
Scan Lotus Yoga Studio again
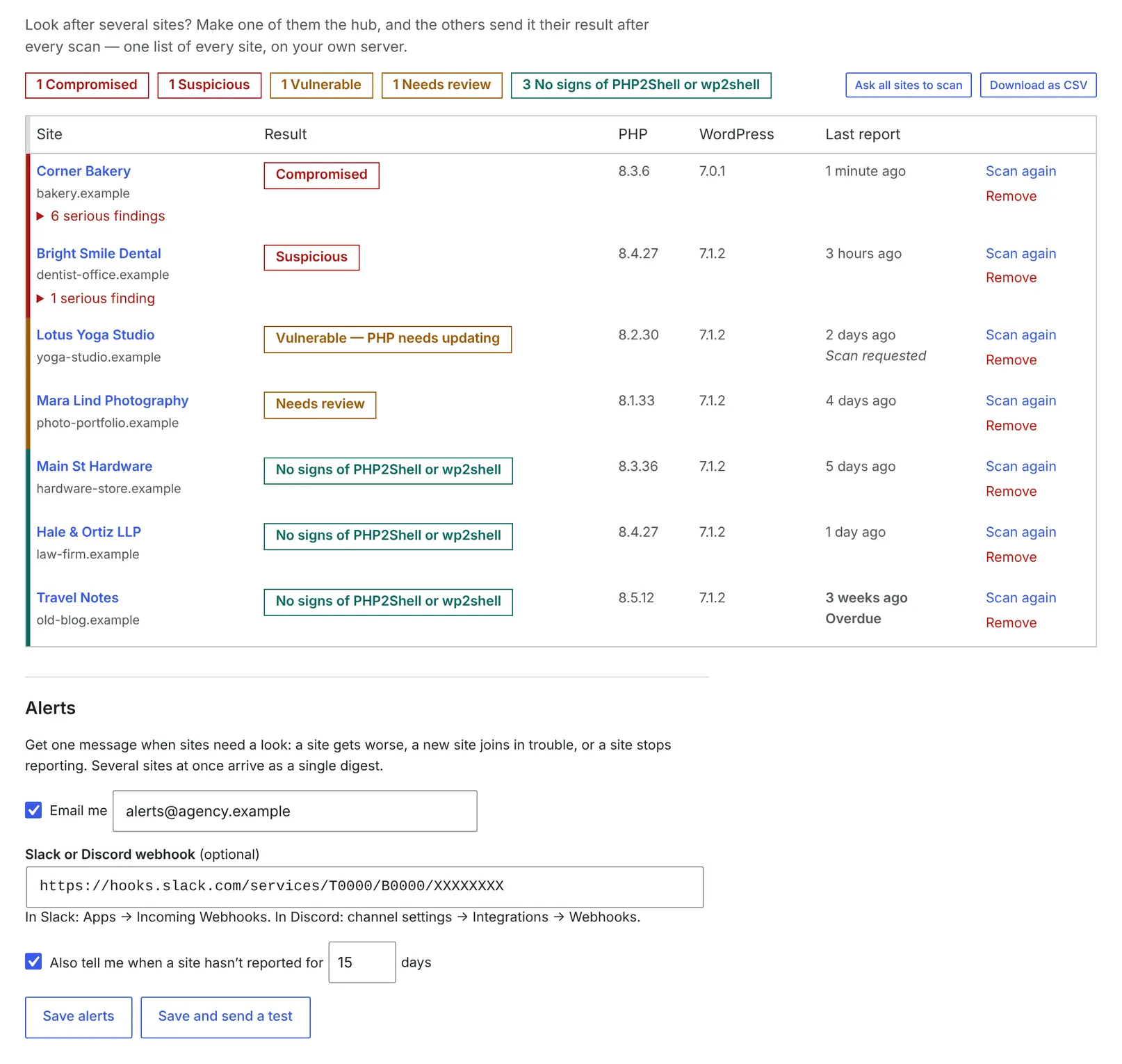pos(1021,334)
